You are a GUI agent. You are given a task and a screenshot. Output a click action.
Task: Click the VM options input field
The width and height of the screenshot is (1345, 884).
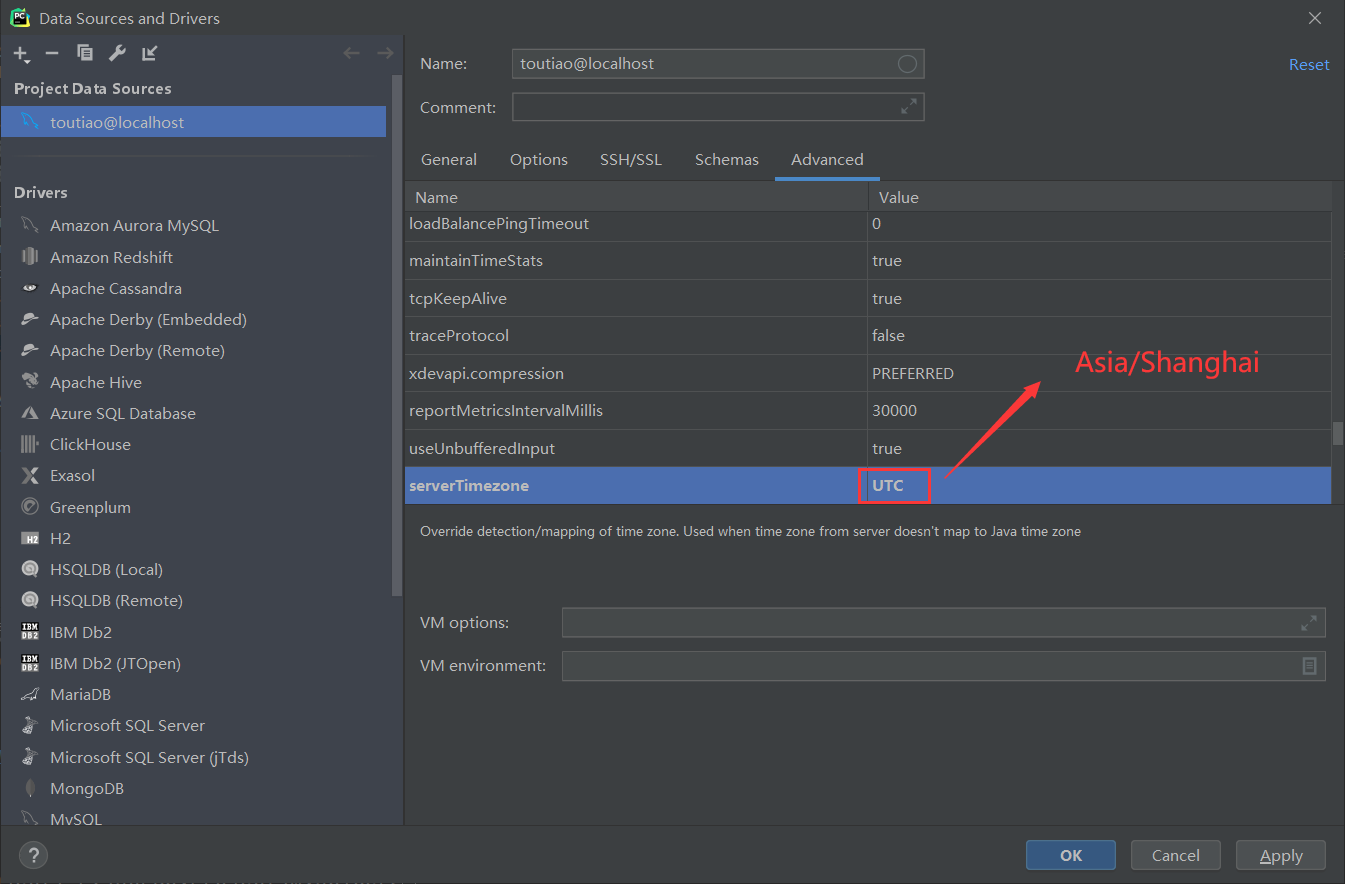point(944,622)
